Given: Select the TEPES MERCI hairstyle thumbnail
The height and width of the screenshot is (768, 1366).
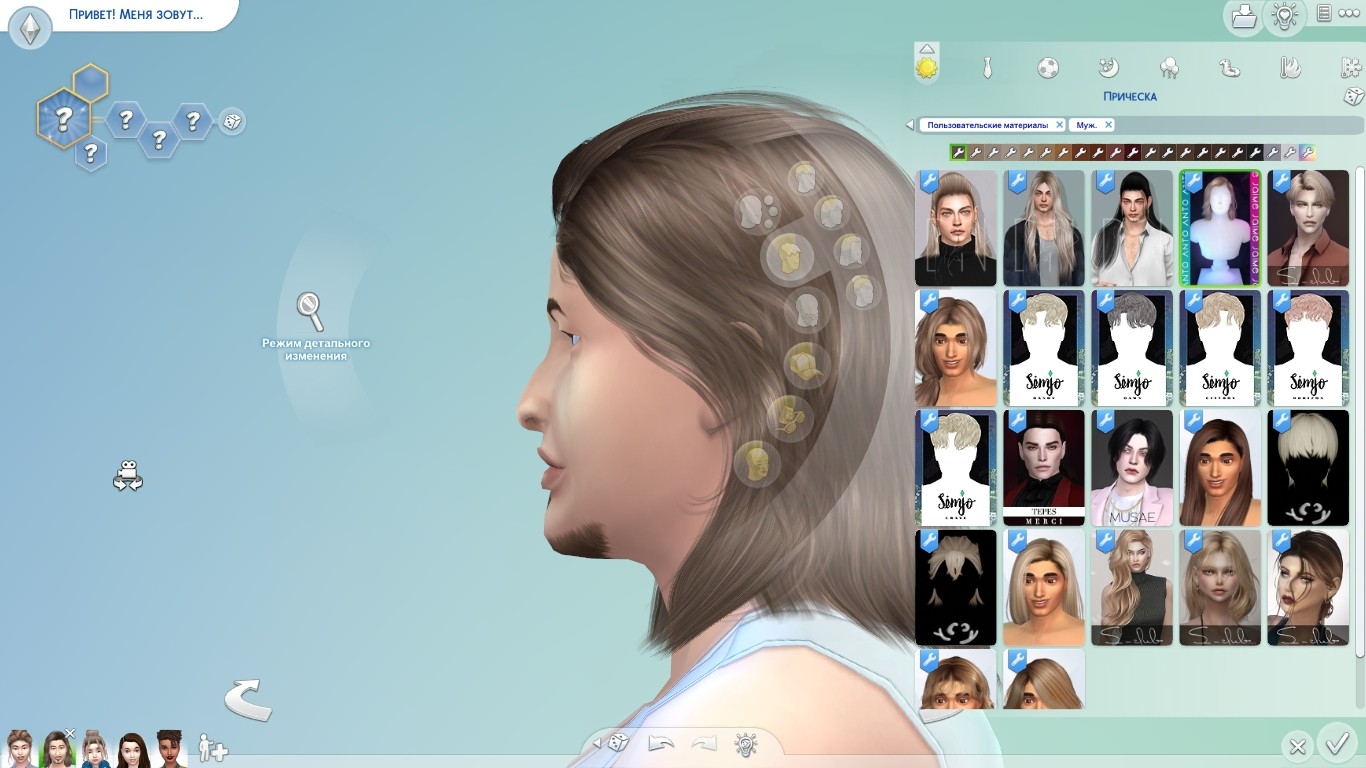Looking at the screenshot, I should click(1044, 468).
